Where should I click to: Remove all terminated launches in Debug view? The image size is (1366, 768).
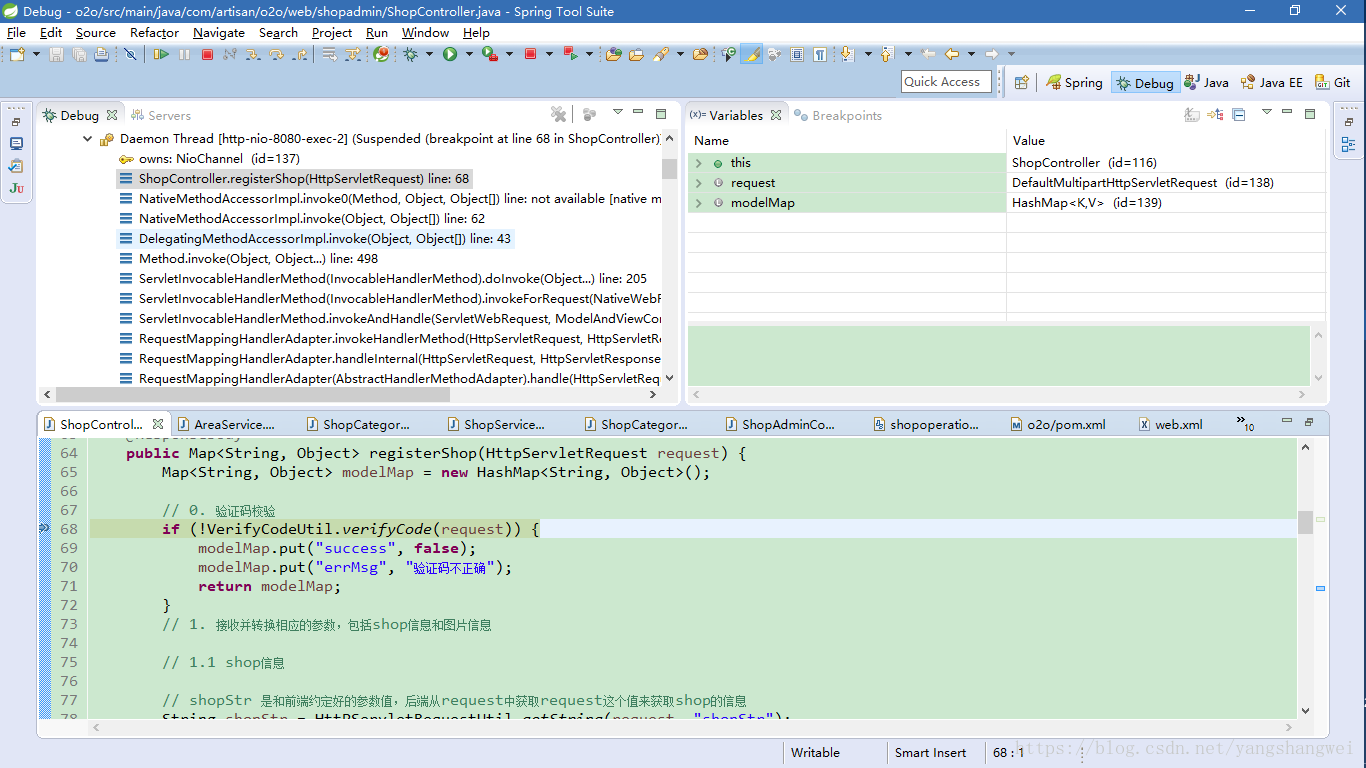click(558, 115)
